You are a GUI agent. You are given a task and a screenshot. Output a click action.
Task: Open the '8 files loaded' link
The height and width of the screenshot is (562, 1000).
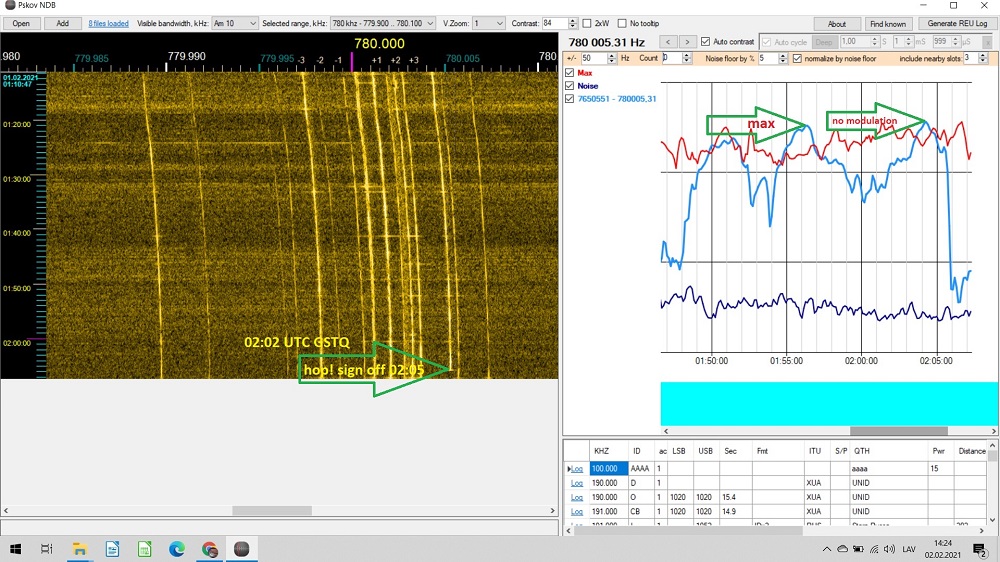pyautogui.click(x=108, y=23)
